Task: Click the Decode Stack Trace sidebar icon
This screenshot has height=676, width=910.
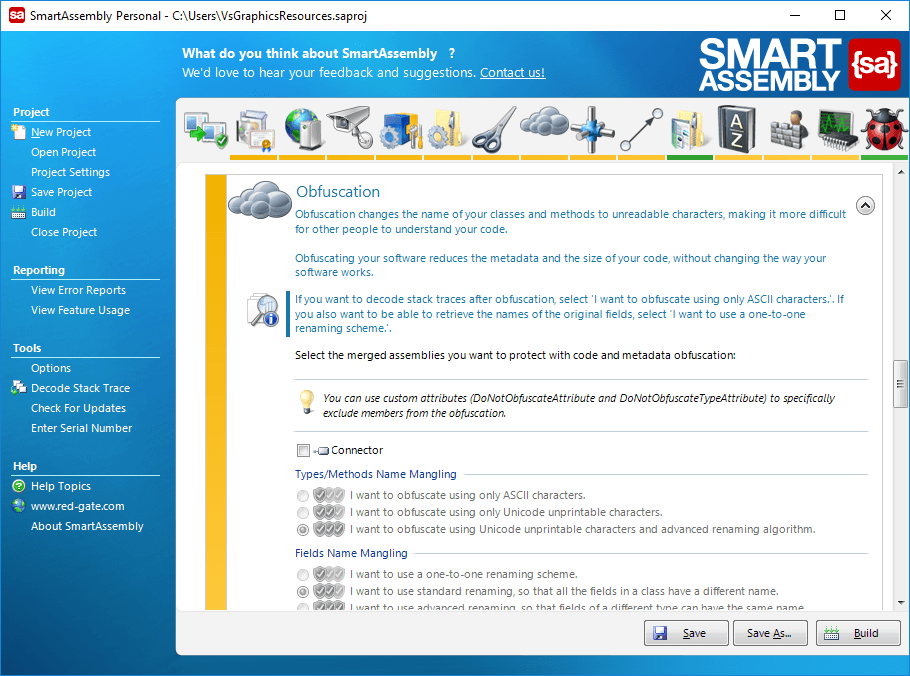Action: coord(19,388)
